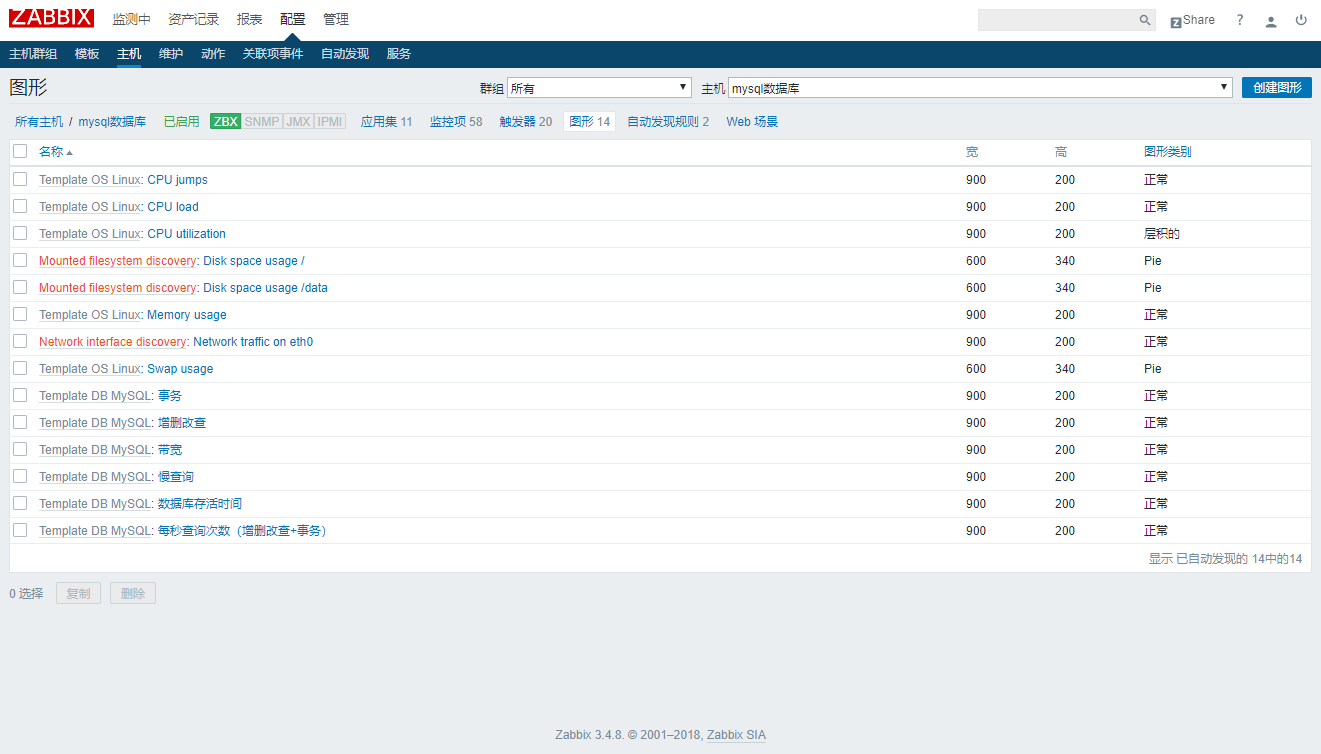The image size is (1321, 754).
Task: Switch to Web 场景 tab
Action: pyautogui.click(x=752, y=122)
